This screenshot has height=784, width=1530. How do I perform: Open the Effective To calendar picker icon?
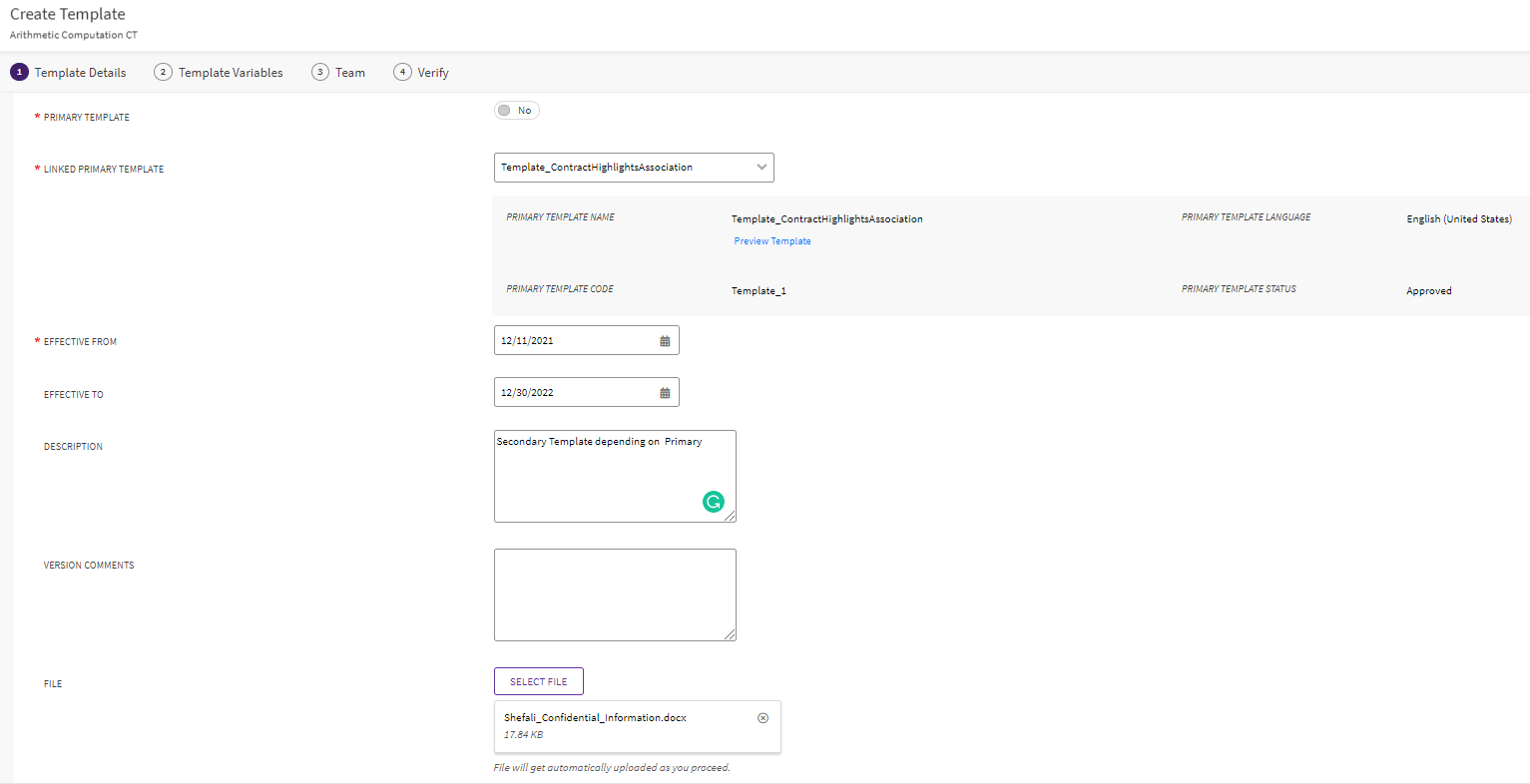[x=665, y=393]
